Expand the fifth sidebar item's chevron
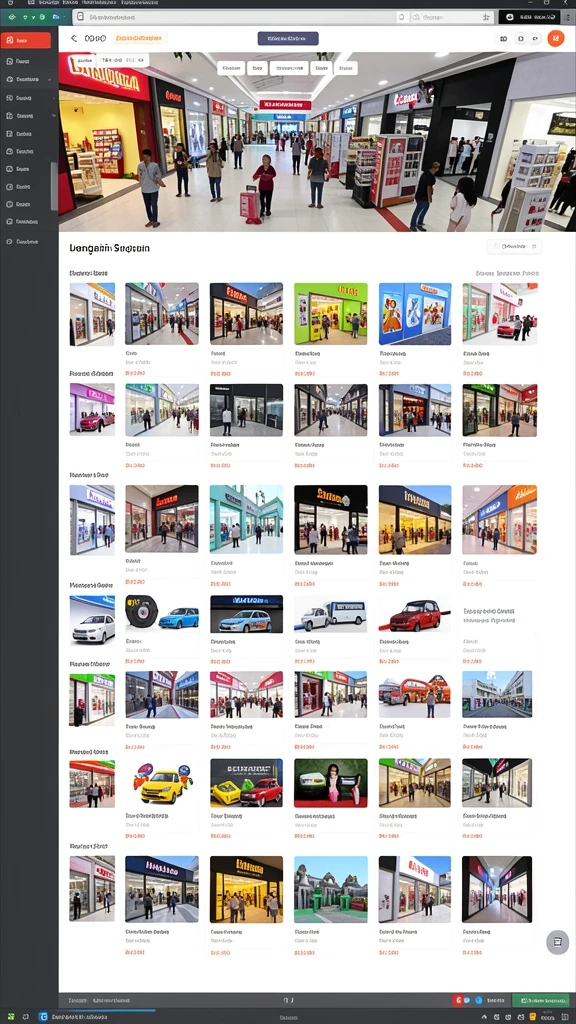 [x=54, y=116]
